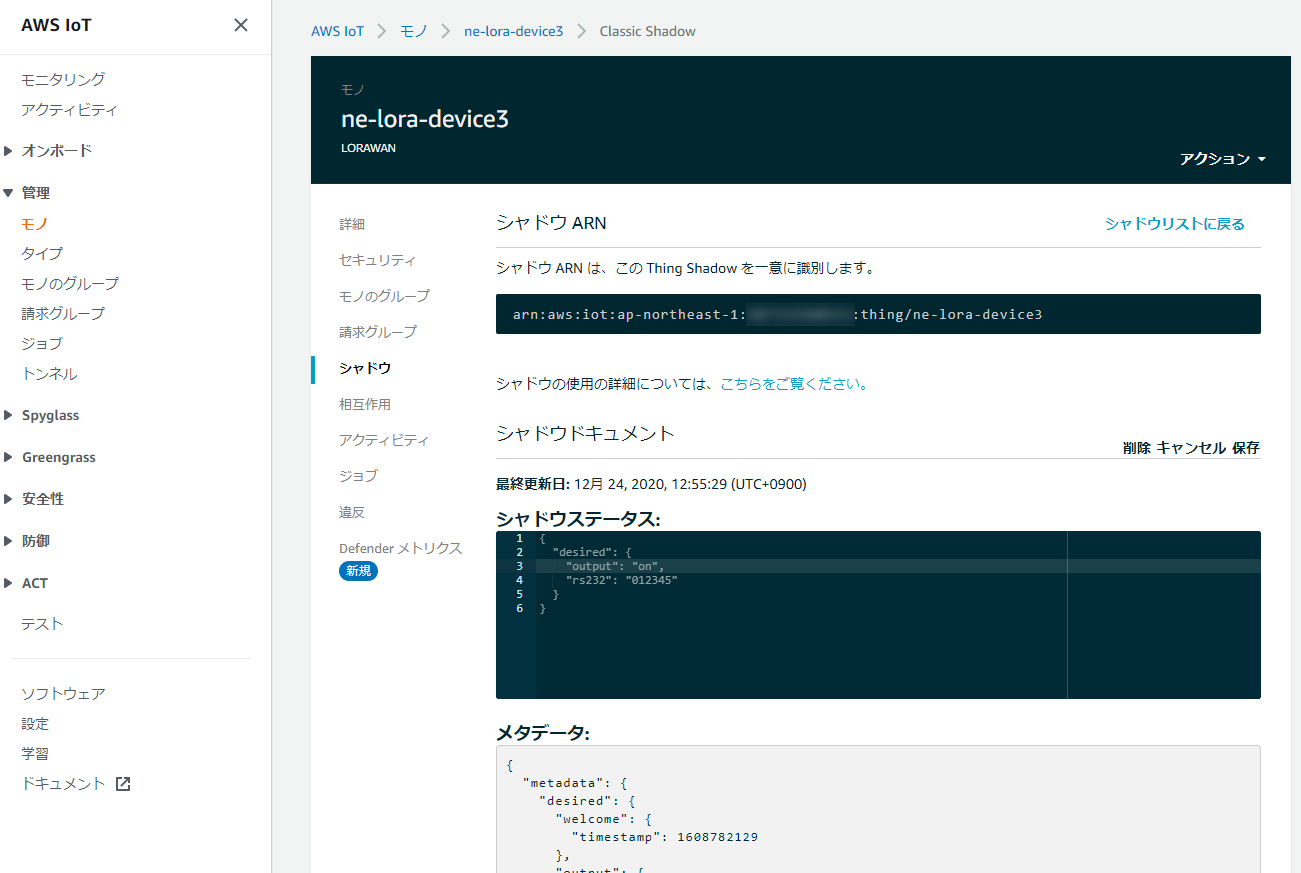Expand the Spyglass section
The height and width of the screenshot is (873, 1301).
tap(8, 415)
